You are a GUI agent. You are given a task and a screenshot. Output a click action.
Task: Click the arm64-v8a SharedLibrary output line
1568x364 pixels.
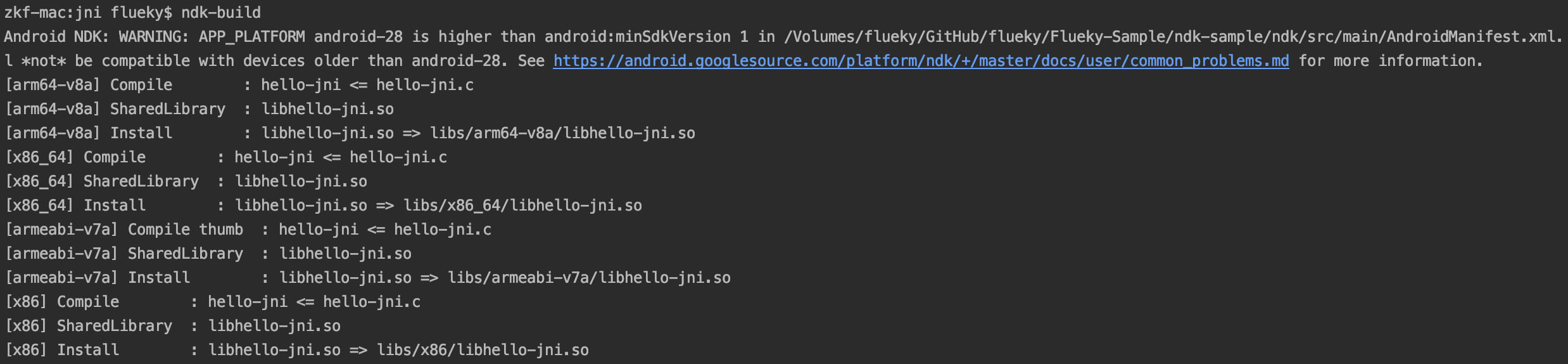[199, 109]
